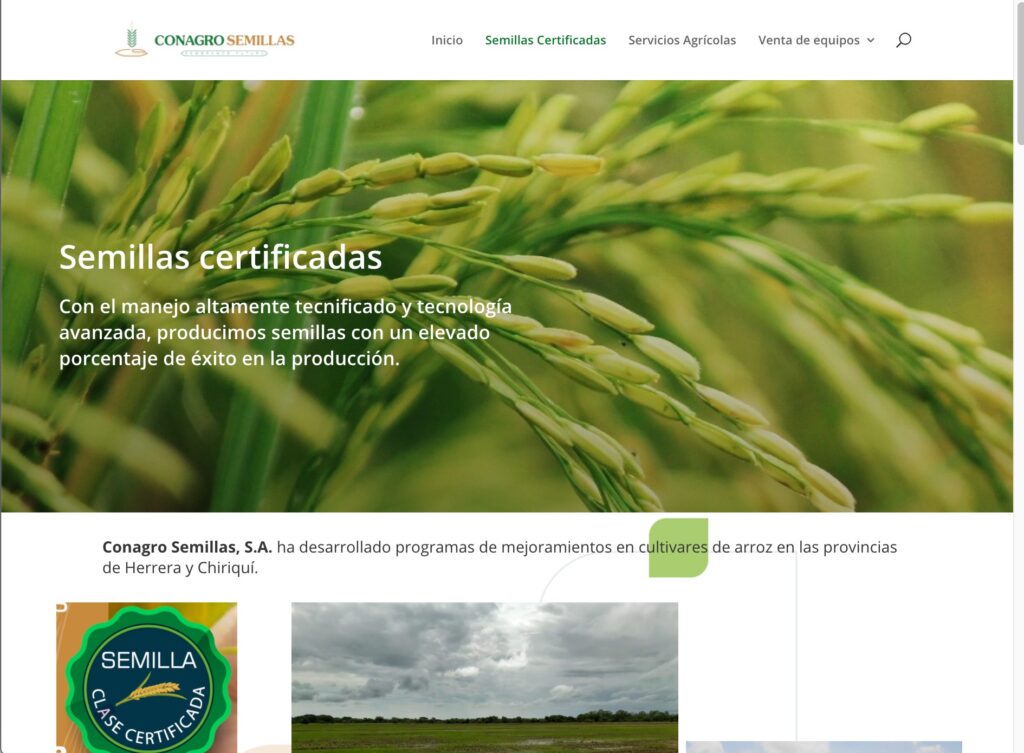Open the Servicios Agrícolas menu entry
This screenshot has width=1024, height=753.
[681, 40]
